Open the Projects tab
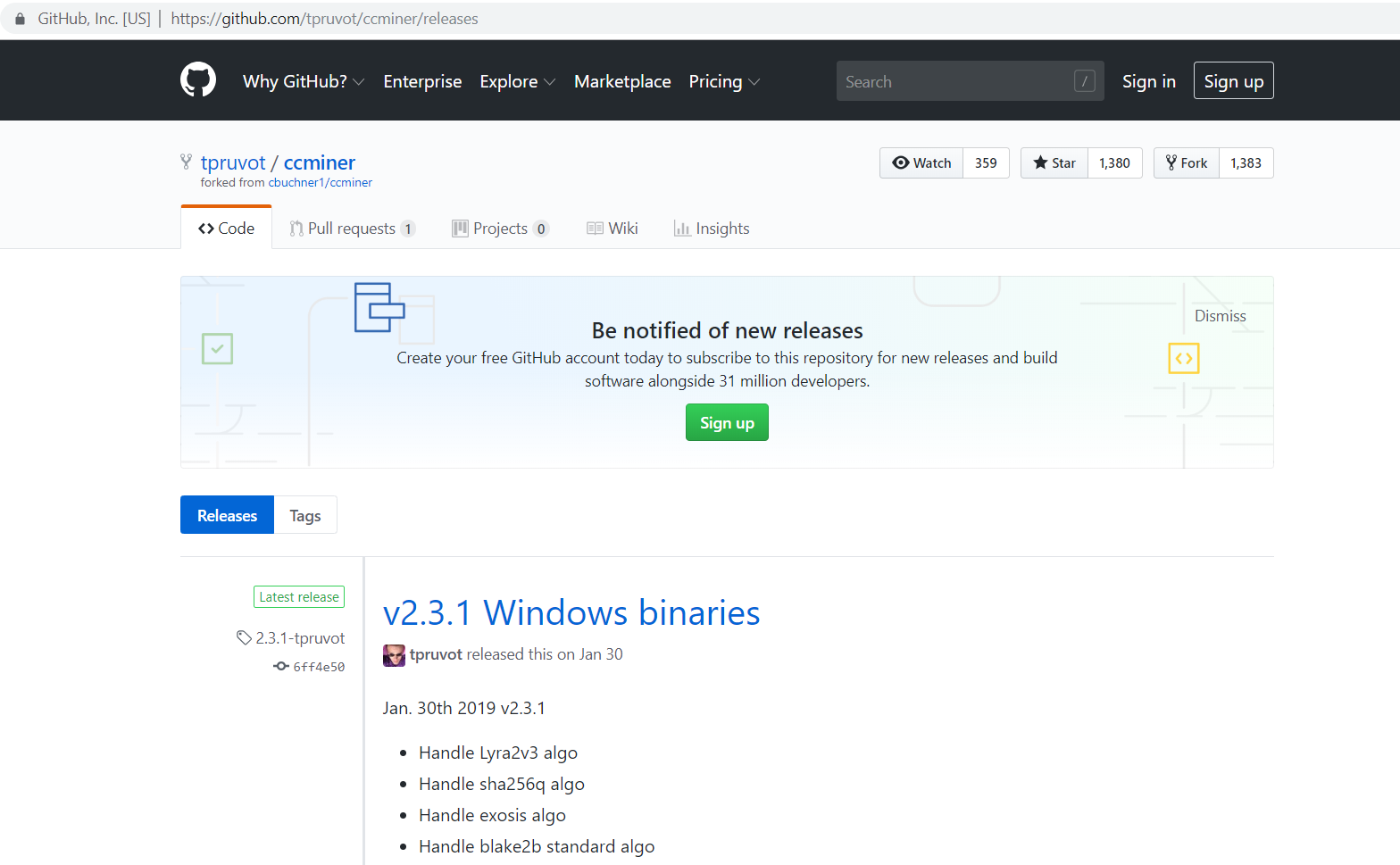Image resolution: width=1400 pixels, height=865 pixels. point(500,229)
